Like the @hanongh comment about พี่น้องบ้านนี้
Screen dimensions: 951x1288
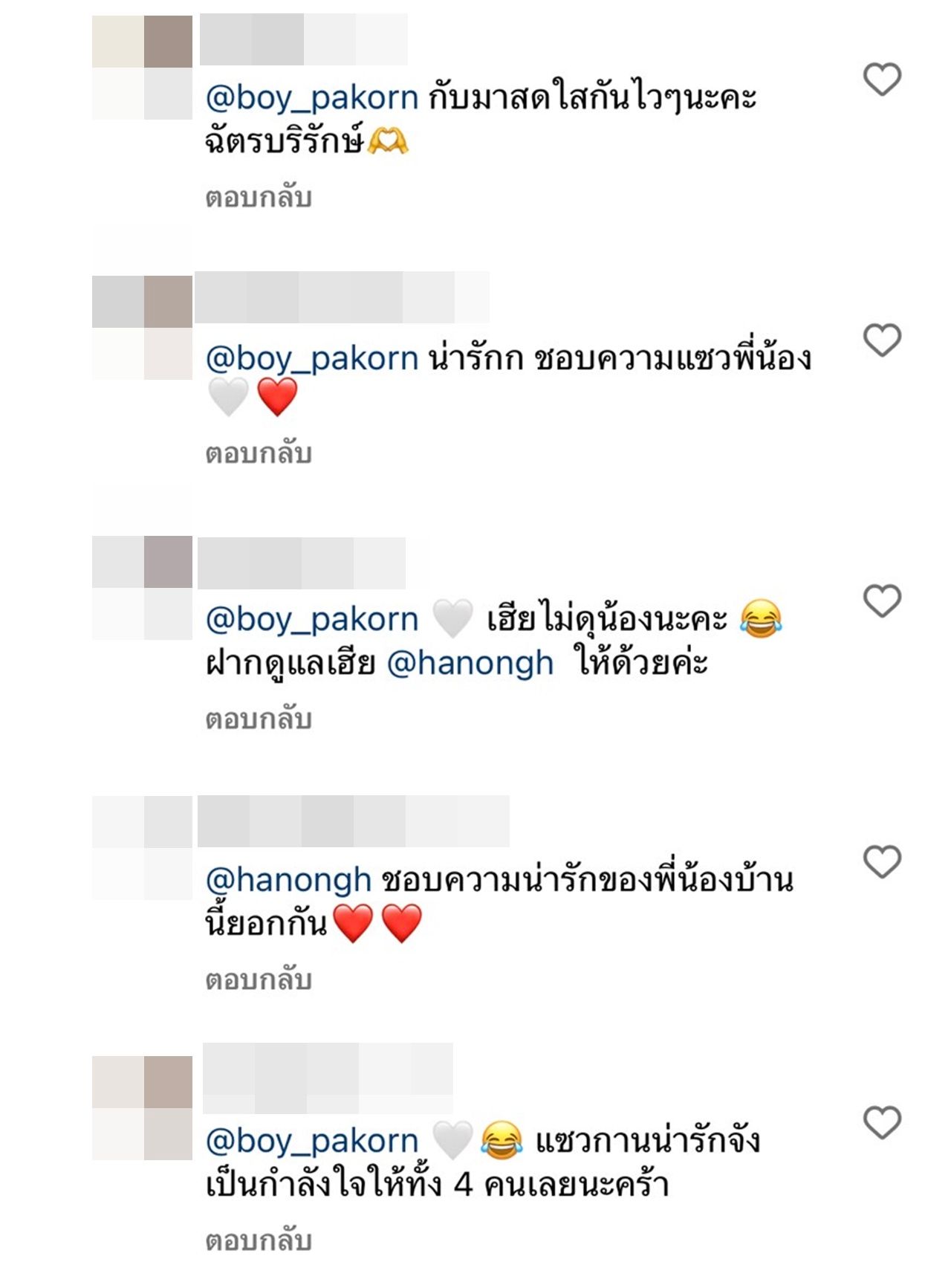point(882,861)
